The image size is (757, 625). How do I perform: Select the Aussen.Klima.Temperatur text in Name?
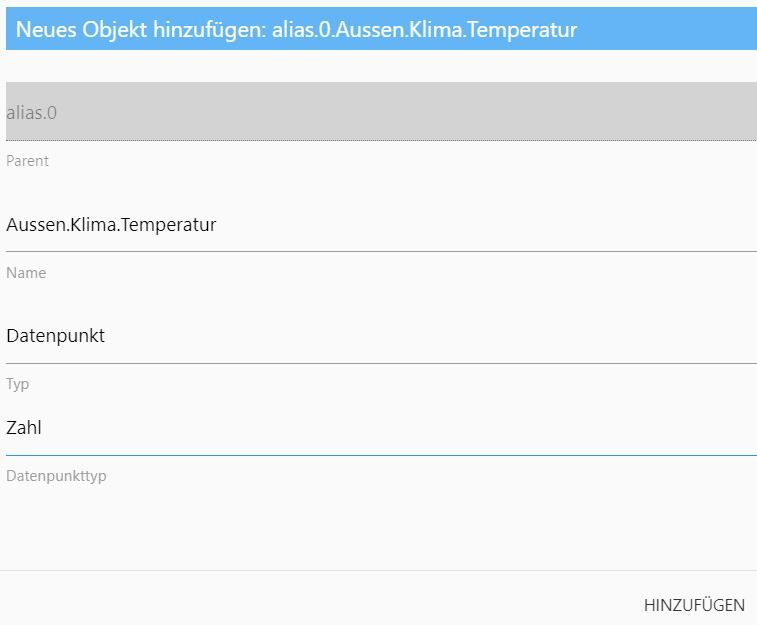point(111,225)
